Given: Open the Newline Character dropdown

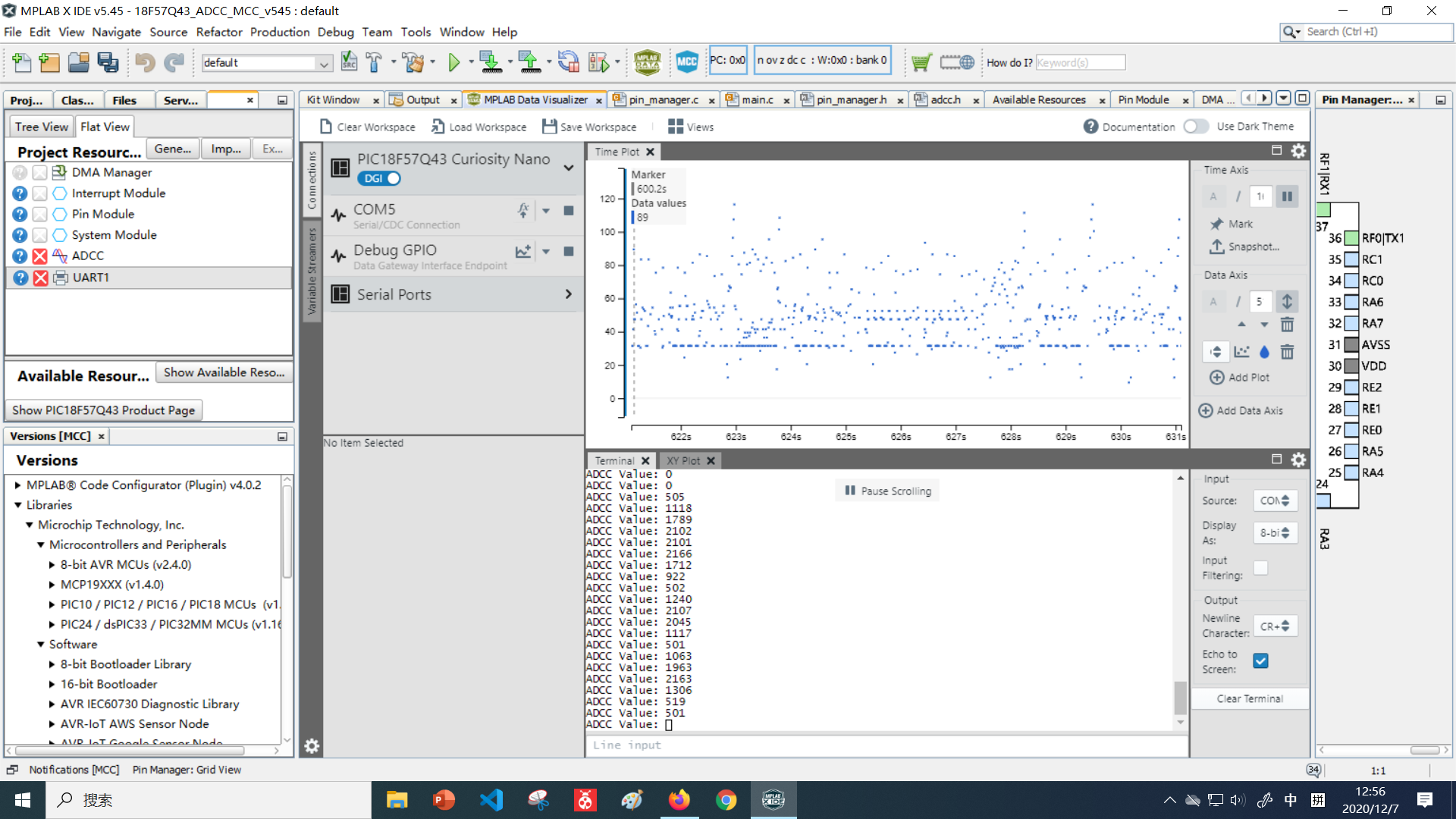Looking at the screenshot, I should [1275, 626].
